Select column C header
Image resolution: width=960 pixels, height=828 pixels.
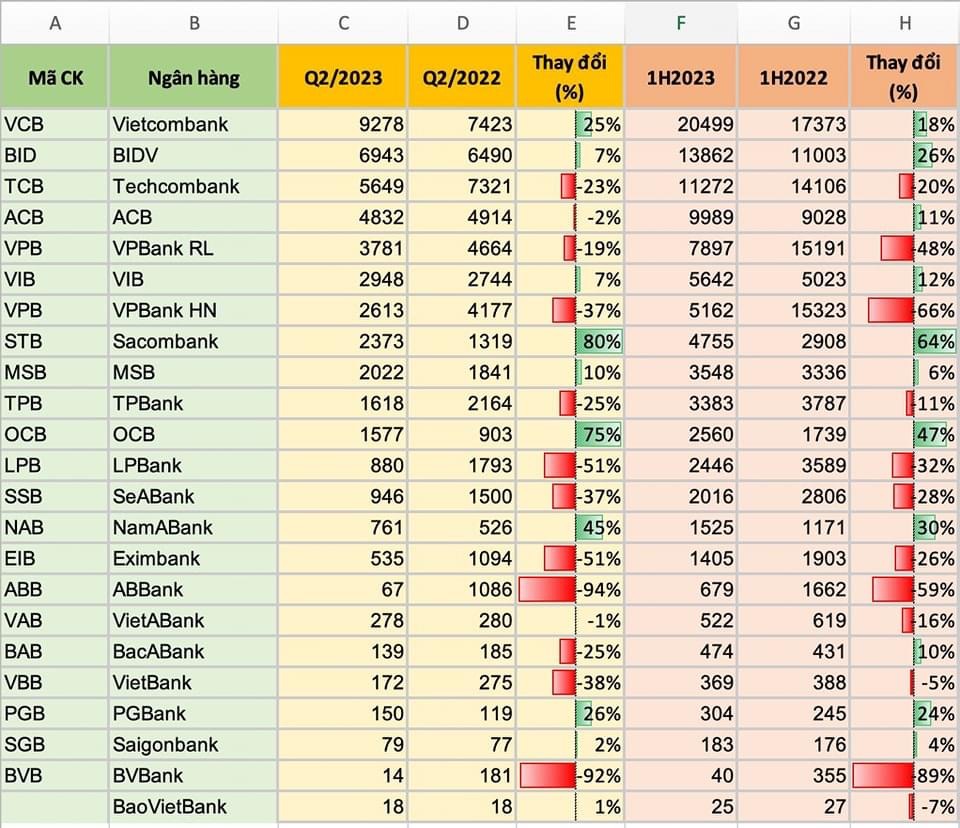coord(342,23)
